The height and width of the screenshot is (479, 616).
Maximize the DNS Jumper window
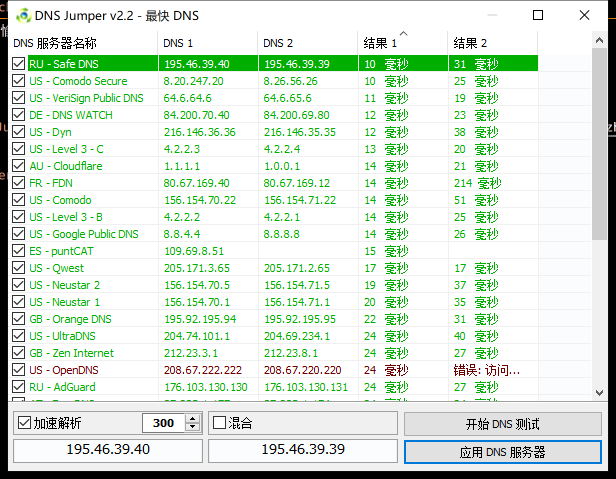point(538,15)
